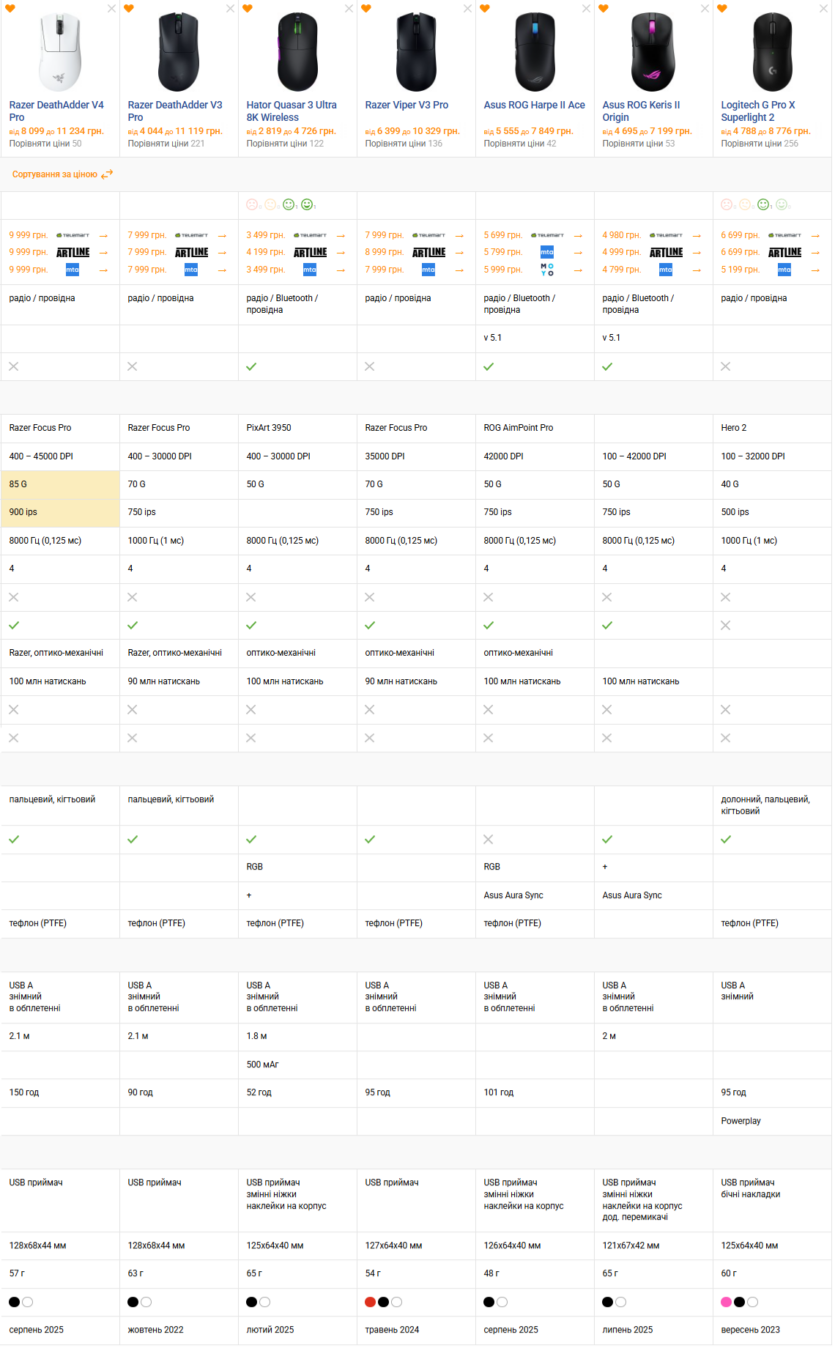Click the Asus ROG Keris II Origin thumbnail
This screenshot has height=1351, width=835.
pyautogui.click(x=652, y=52)
